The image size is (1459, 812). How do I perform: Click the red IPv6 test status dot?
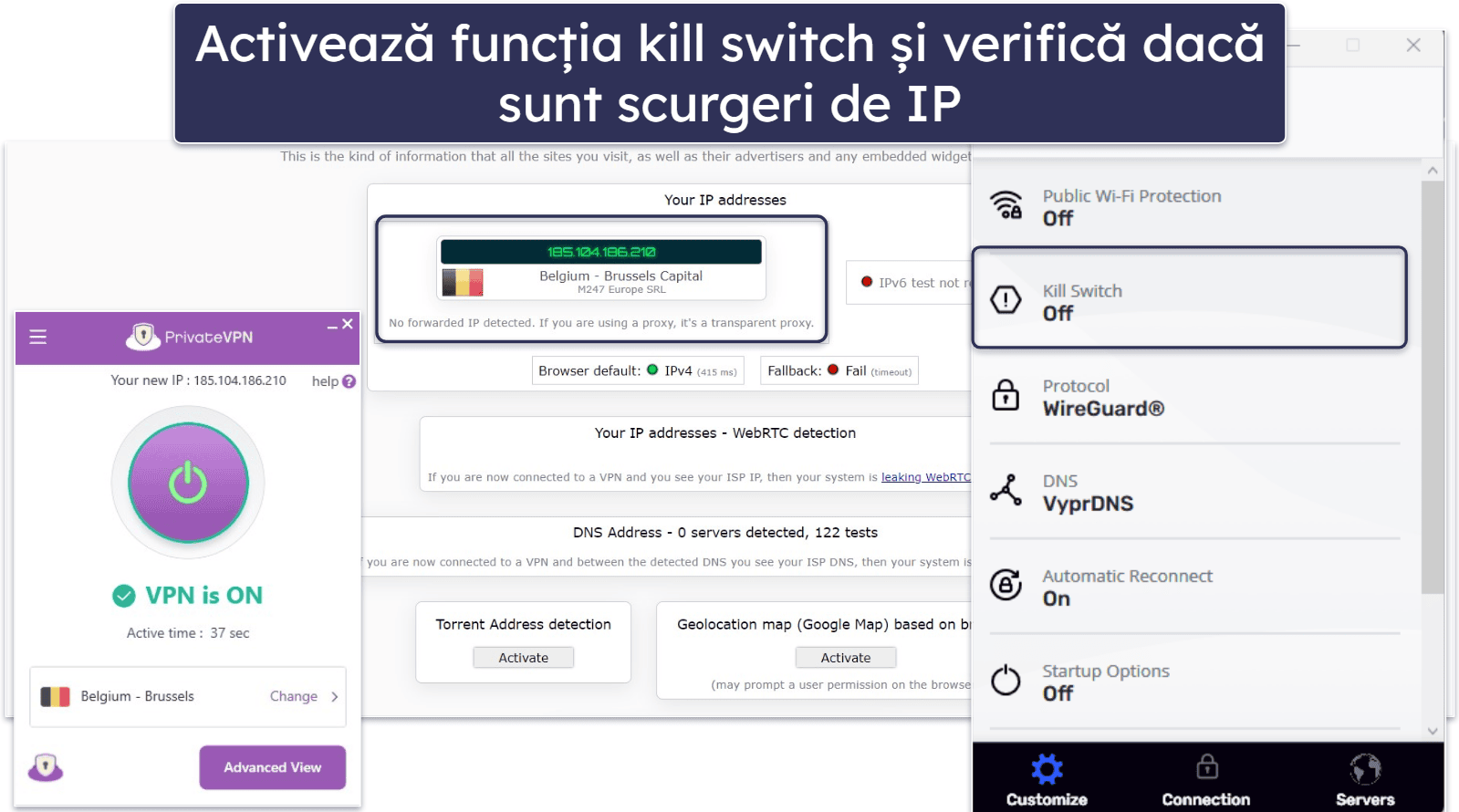(x=867, y=282)
